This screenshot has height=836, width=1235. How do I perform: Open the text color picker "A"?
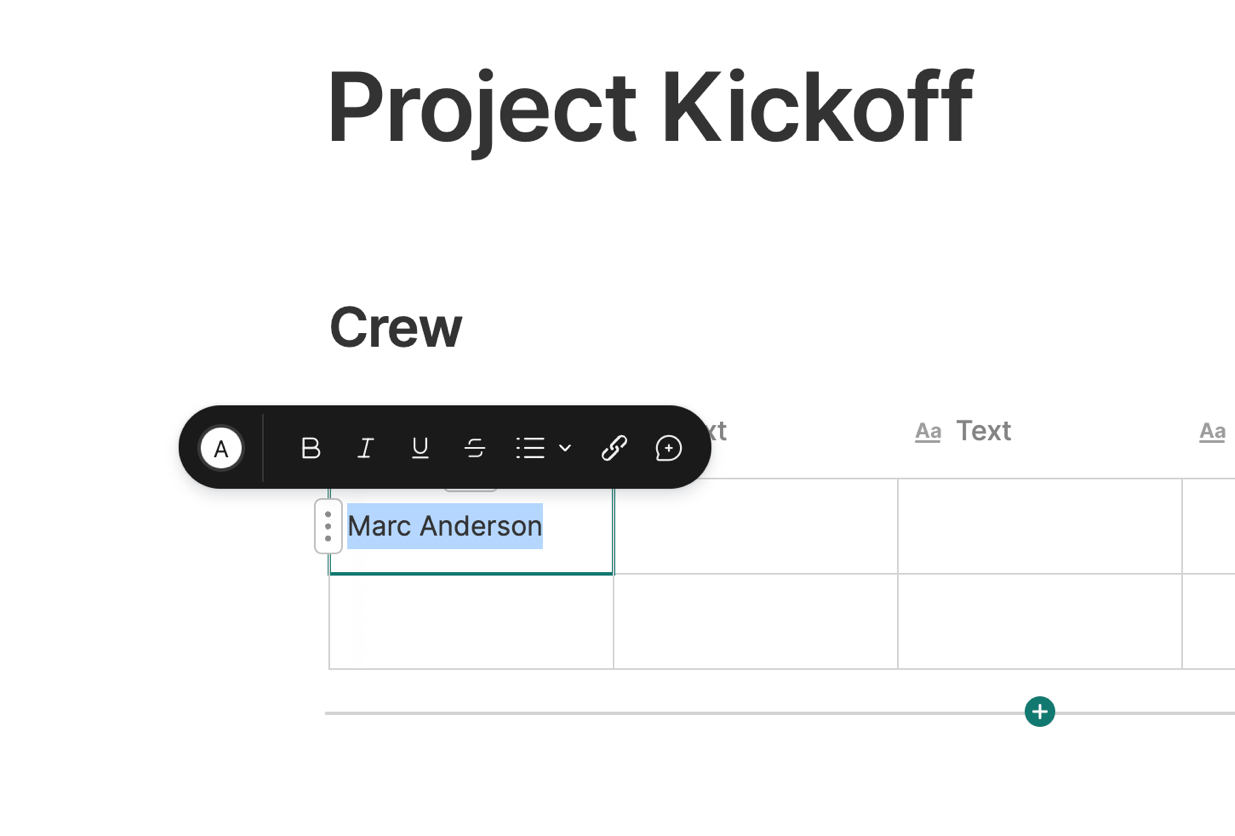(221, 448)
